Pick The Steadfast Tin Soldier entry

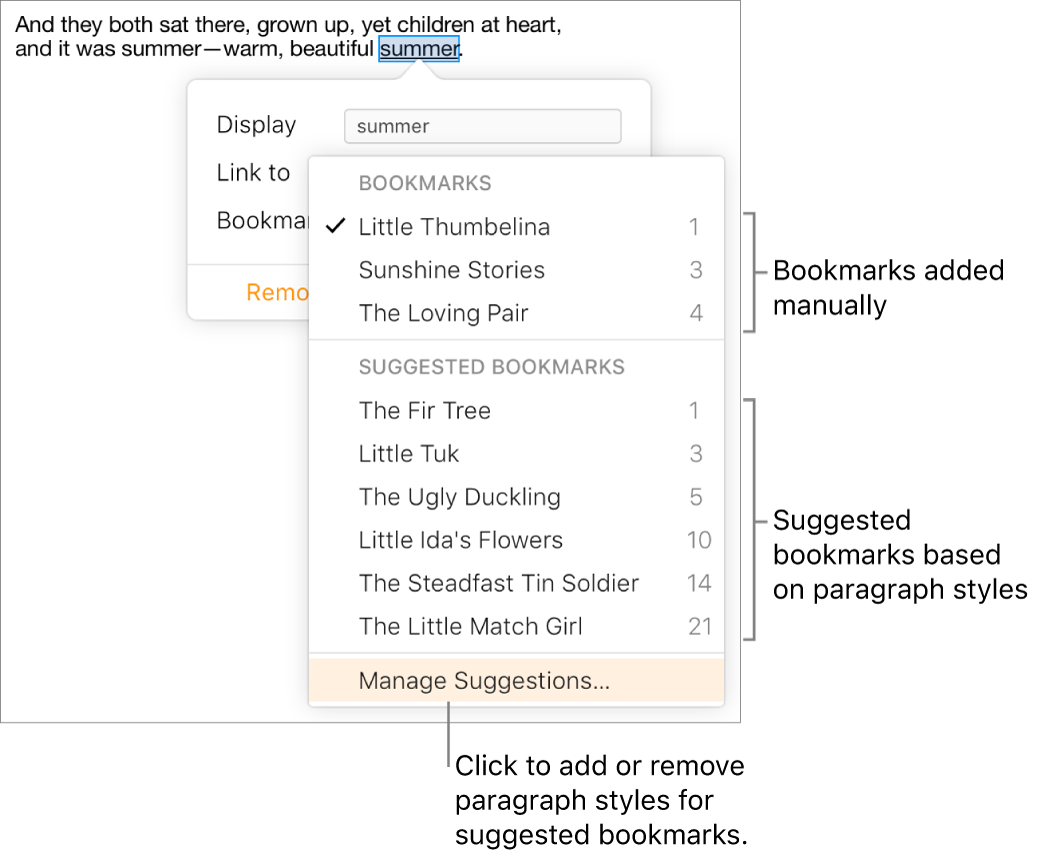[x=498, y=583]
